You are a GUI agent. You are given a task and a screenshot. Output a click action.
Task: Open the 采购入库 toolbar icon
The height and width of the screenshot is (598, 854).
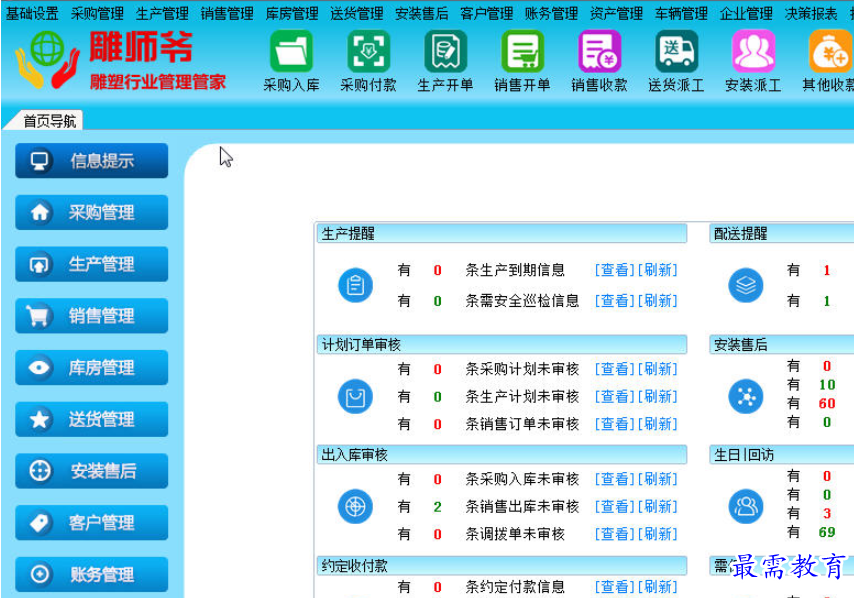[291, 52]
